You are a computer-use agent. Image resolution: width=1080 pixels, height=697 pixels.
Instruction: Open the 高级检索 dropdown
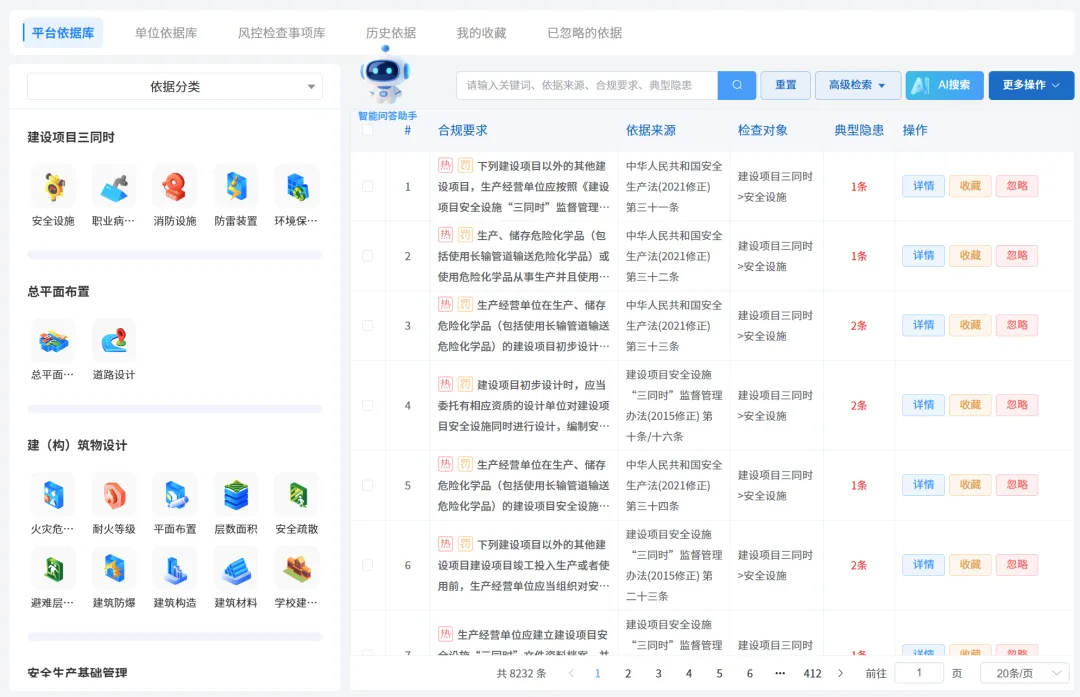[x=858, y=85]
